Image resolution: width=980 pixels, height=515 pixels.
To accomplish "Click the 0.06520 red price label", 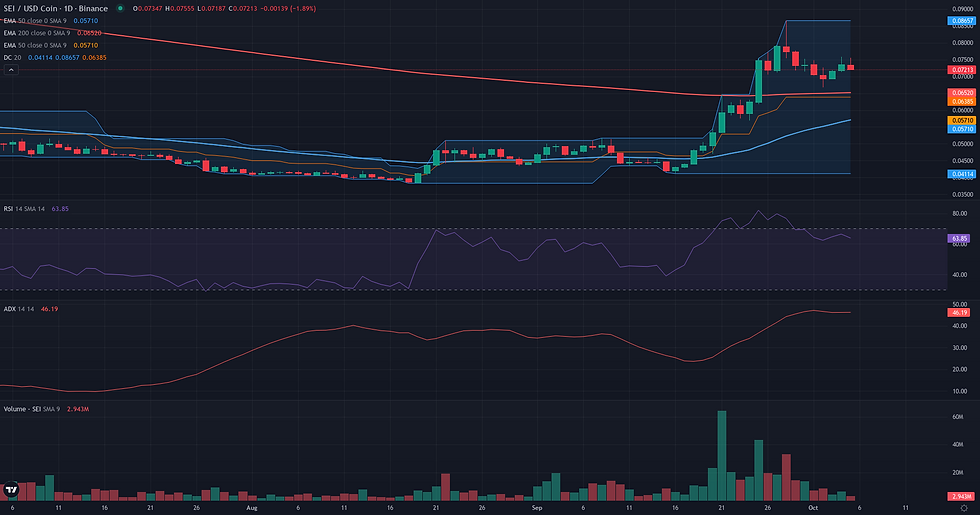I will (962, 92).
